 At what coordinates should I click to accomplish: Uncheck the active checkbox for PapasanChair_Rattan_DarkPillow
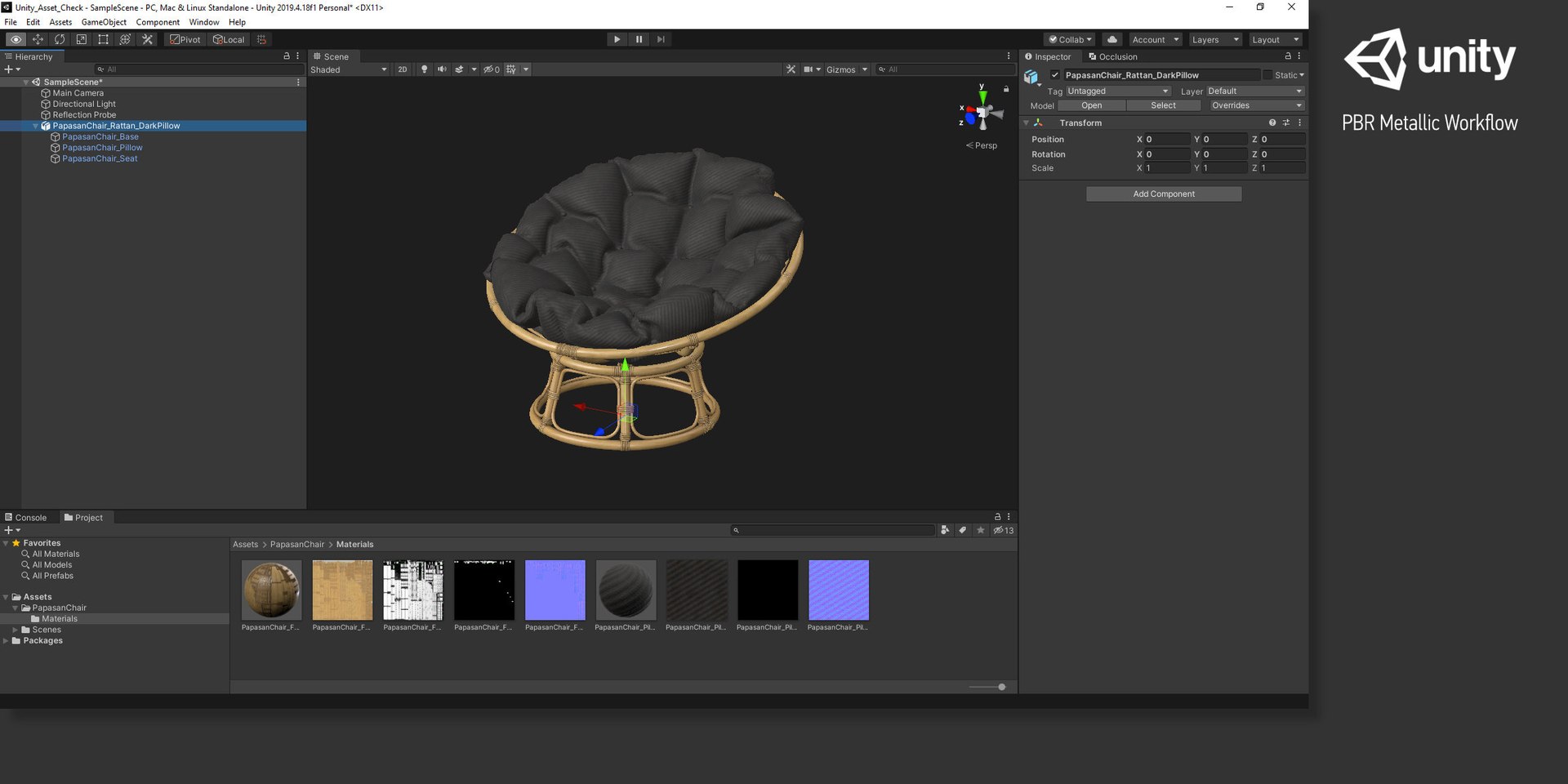coord(1054,75)
